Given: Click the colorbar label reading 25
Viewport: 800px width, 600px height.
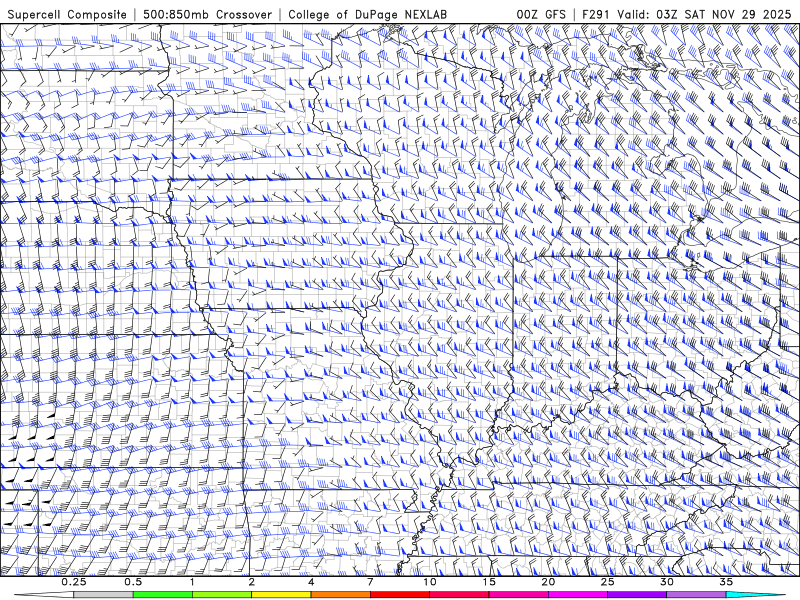Looking at the screenshot, I should coord(607,582).
